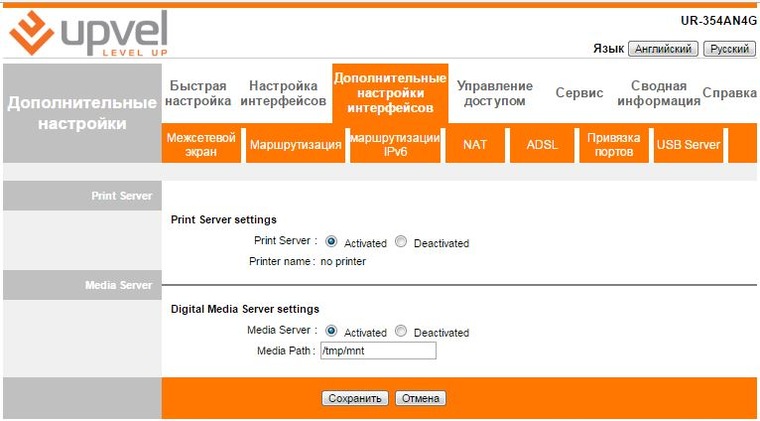Select Activated for Media Server
This screenshot has height=421, width=760.
tap(331, 332)
